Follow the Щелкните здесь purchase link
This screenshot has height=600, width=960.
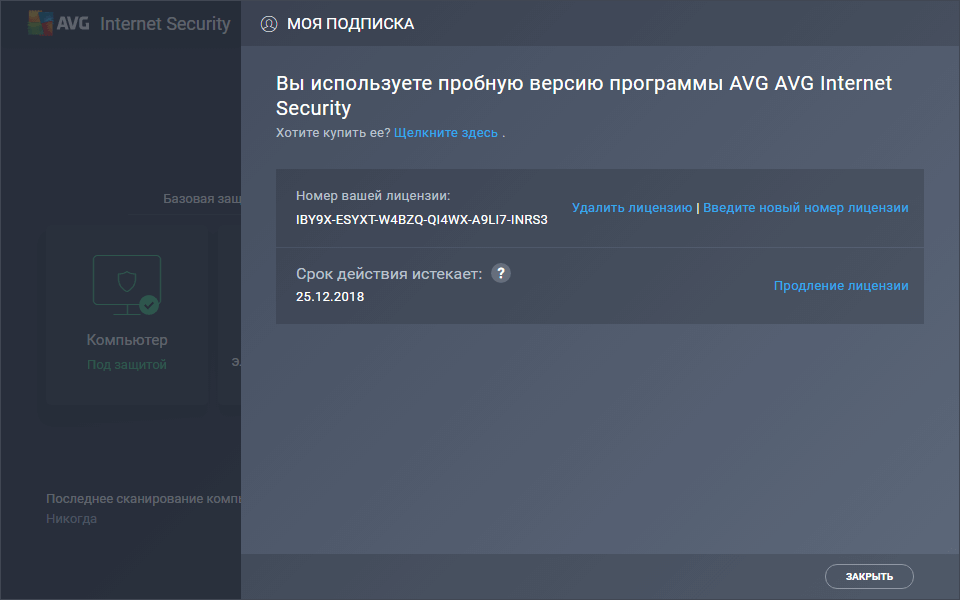point(446,133)
